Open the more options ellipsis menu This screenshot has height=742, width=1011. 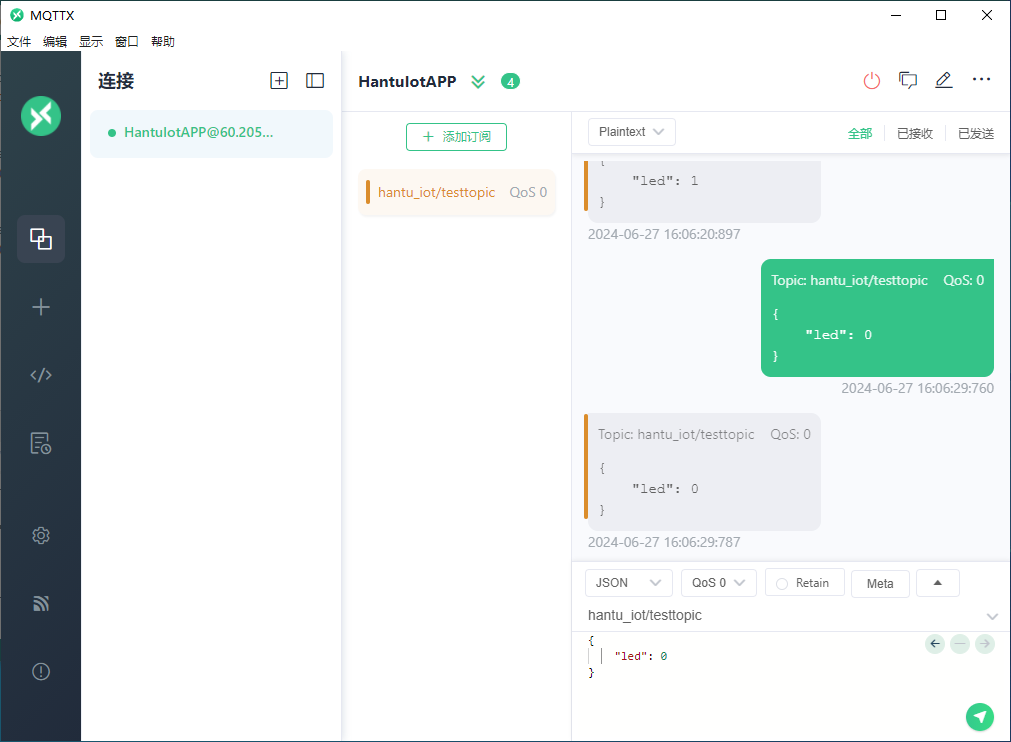(x=981, y=79)
